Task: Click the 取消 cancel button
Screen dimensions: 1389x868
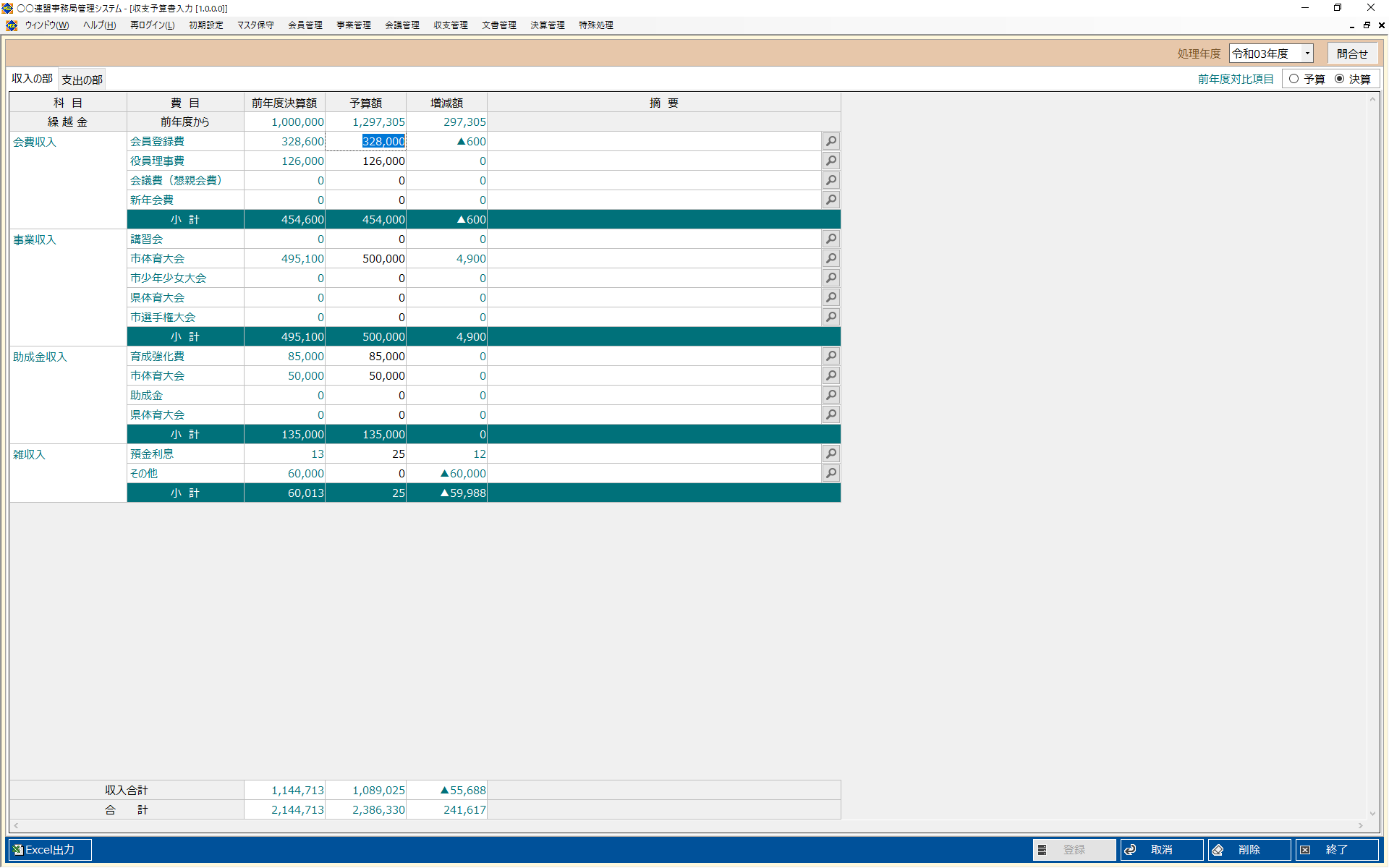Action: point(1162,850)
